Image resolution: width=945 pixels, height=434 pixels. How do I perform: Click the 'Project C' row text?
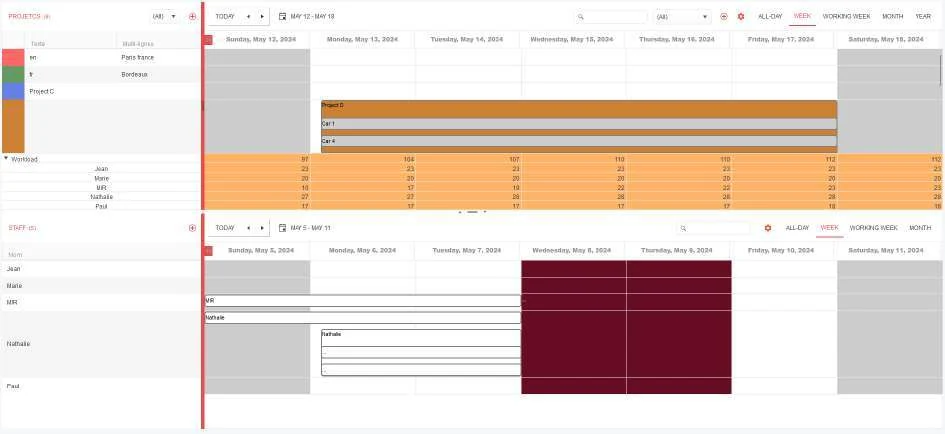[42, 92]
